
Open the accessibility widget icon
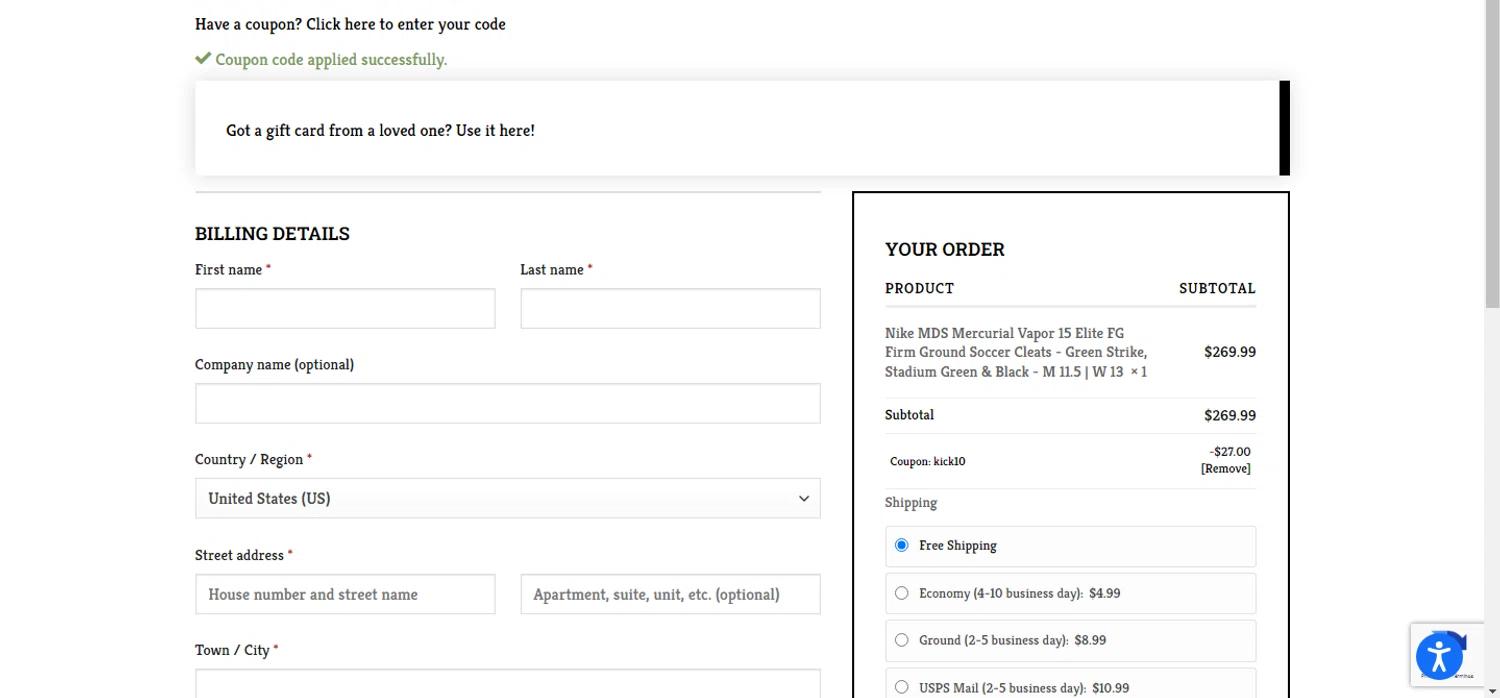coord(1439,657)
